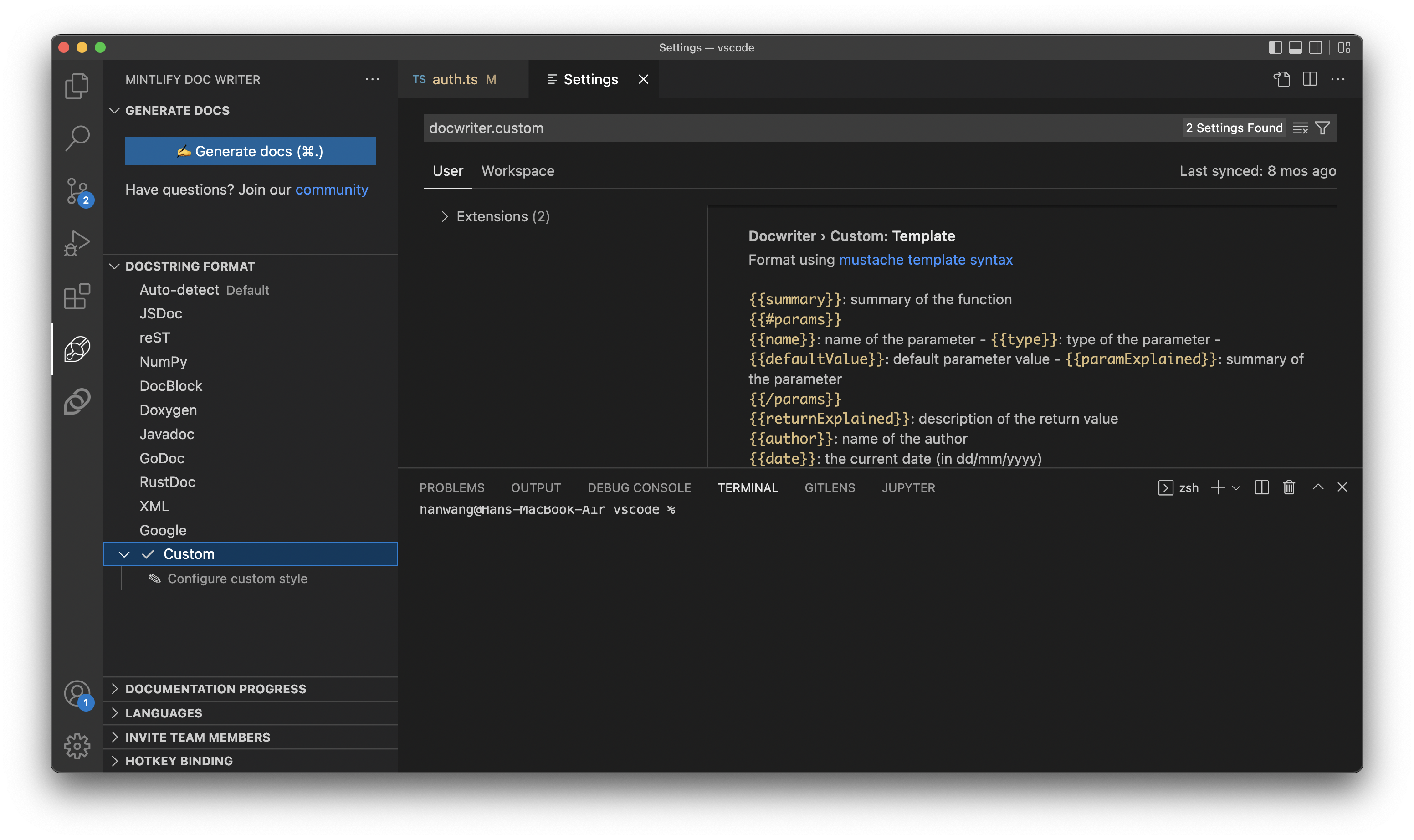This screenshot has height=840, width=1414.
Task: Create a new terminal with the plus icon
Action: click(x=1217, y=487)
